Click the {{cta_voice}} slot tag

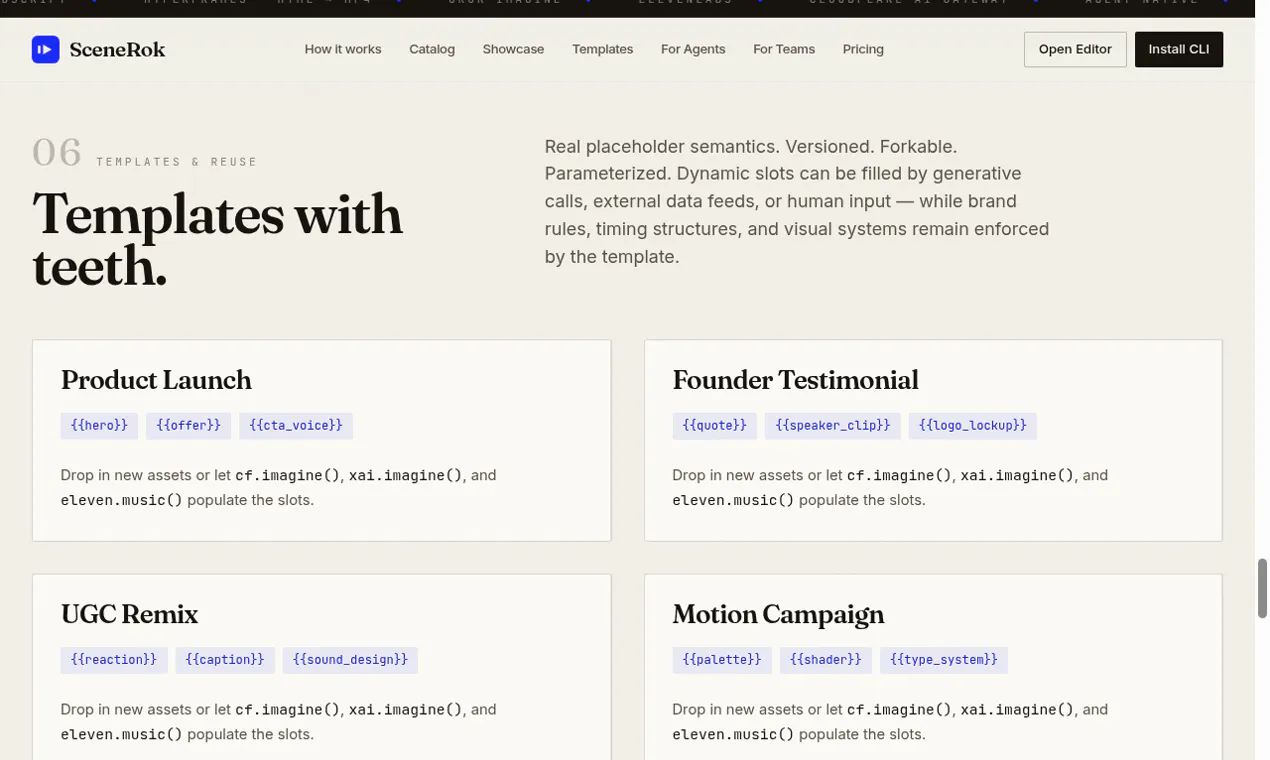tap(296, 425)
